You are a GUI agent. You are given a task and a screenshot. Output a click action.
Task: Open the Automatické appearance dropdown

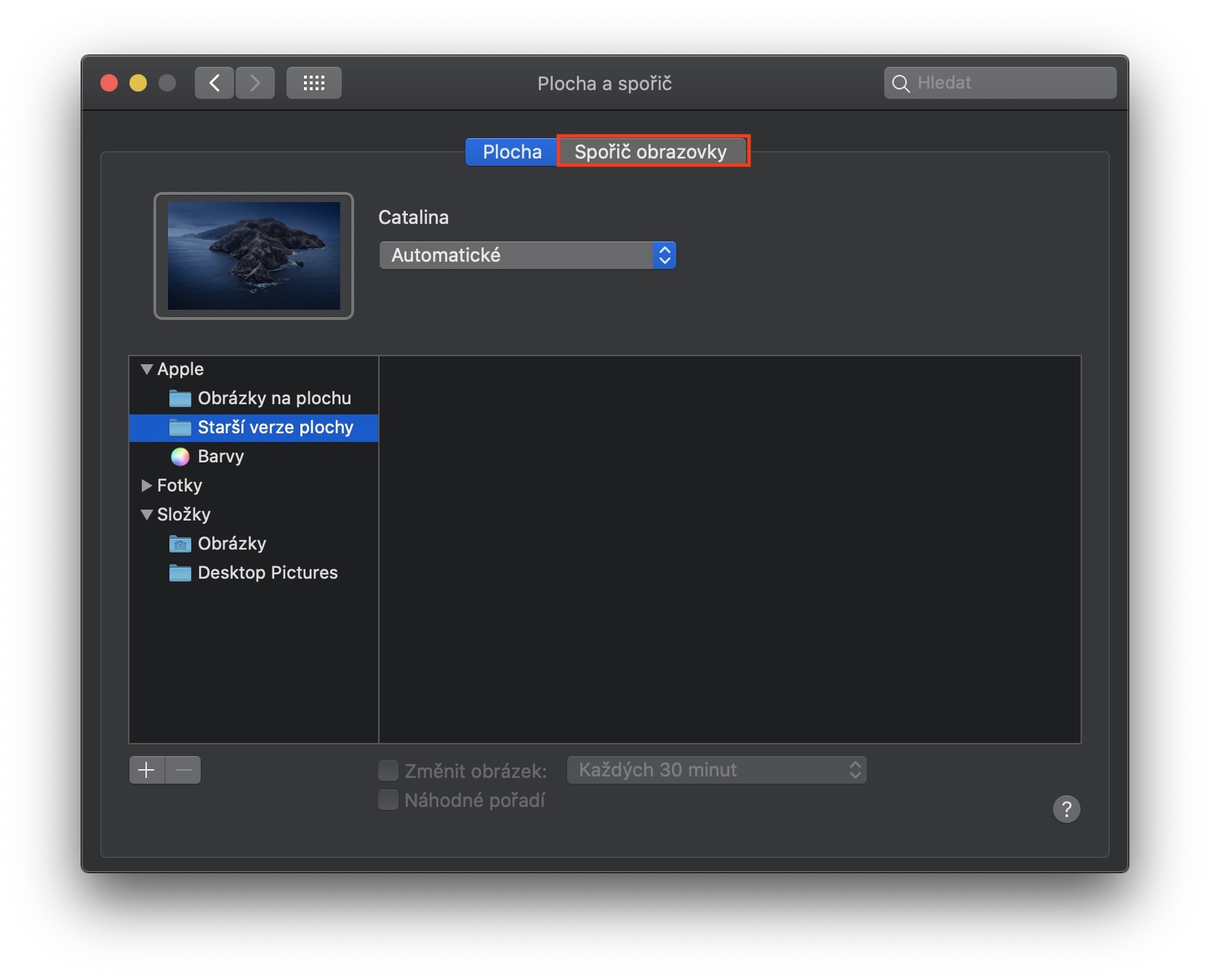[x=528, y=255]
